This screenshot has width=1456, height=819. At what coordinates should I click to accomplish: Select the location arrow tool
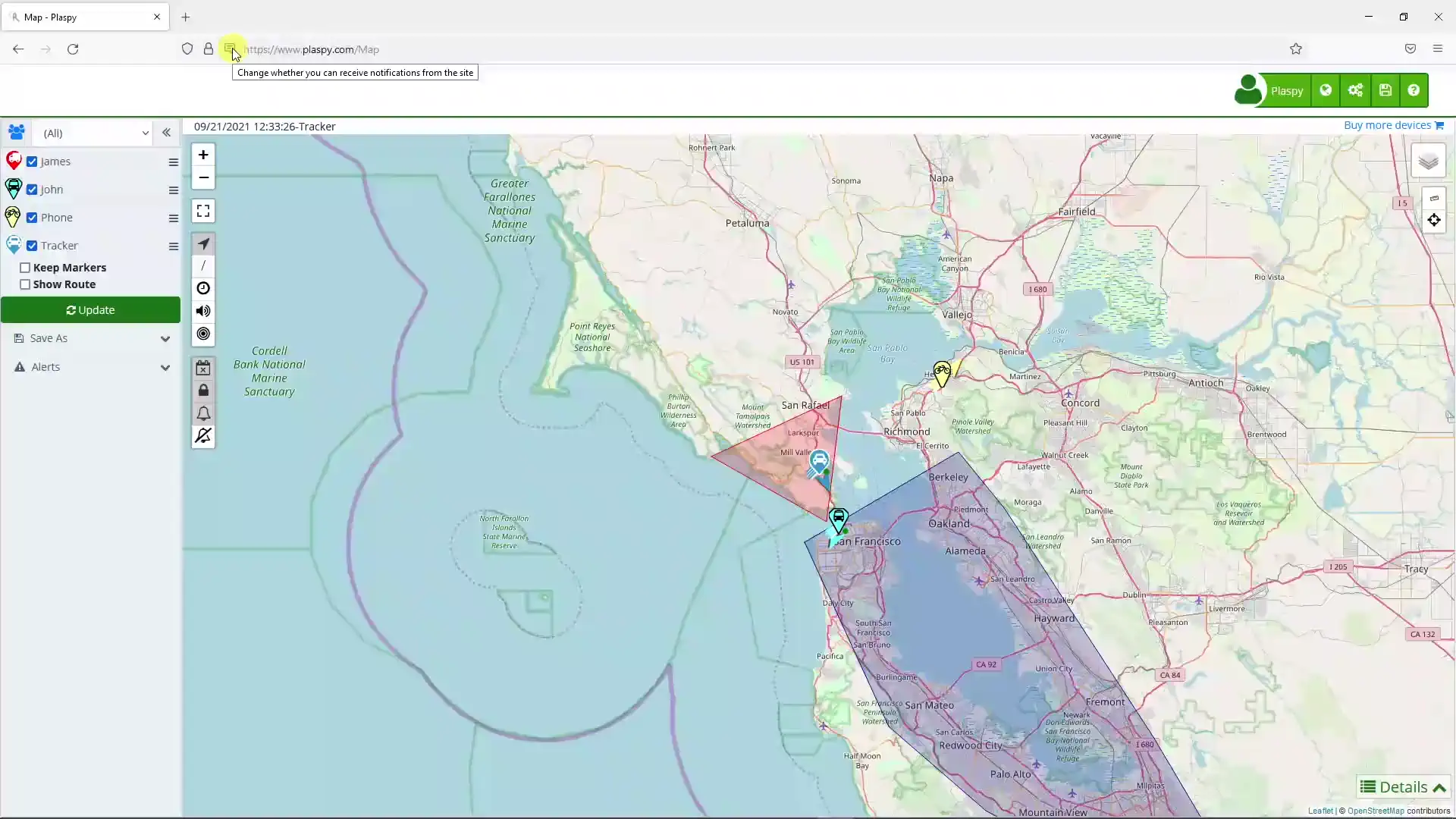tap(203, 244)
